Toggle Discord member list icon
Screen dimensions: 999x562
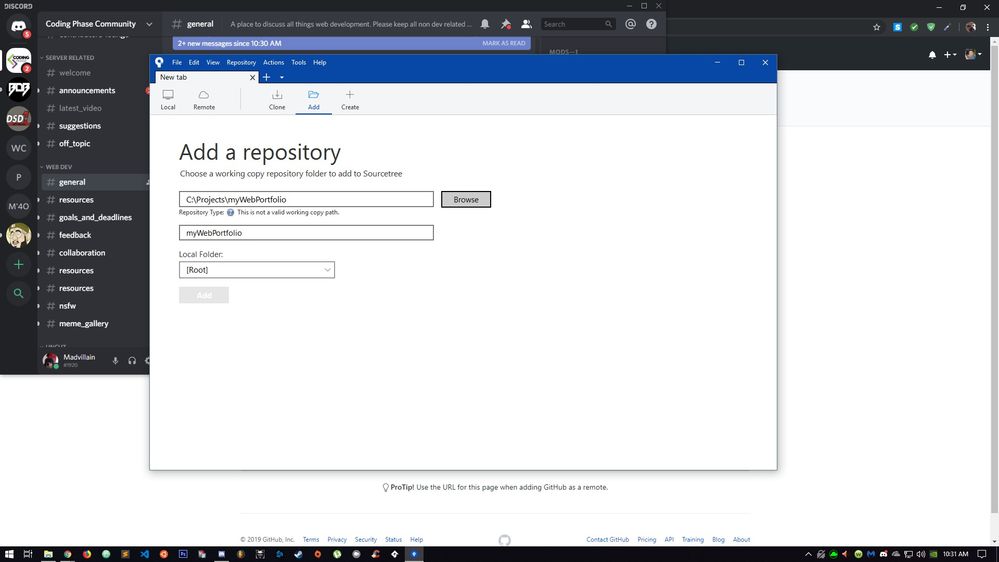click(x=526, y=24)
